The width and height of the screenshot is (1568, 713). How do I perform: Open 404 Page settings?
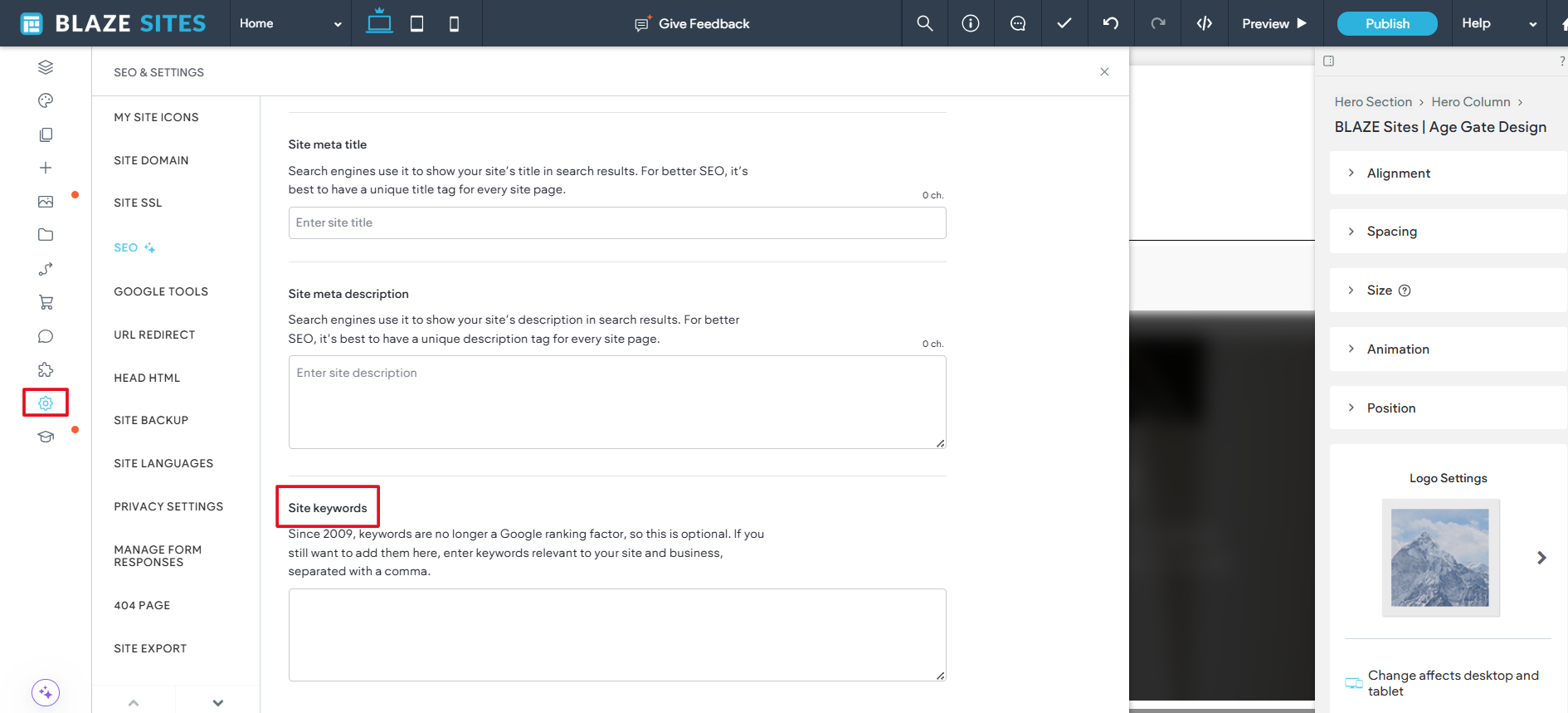(x=142, y=605)
